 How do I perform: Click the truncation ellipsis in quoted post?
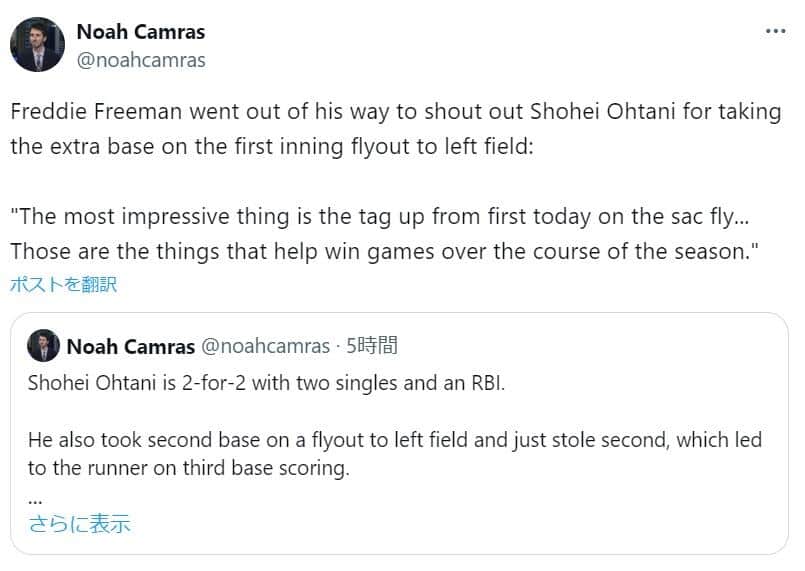point(35,496)
